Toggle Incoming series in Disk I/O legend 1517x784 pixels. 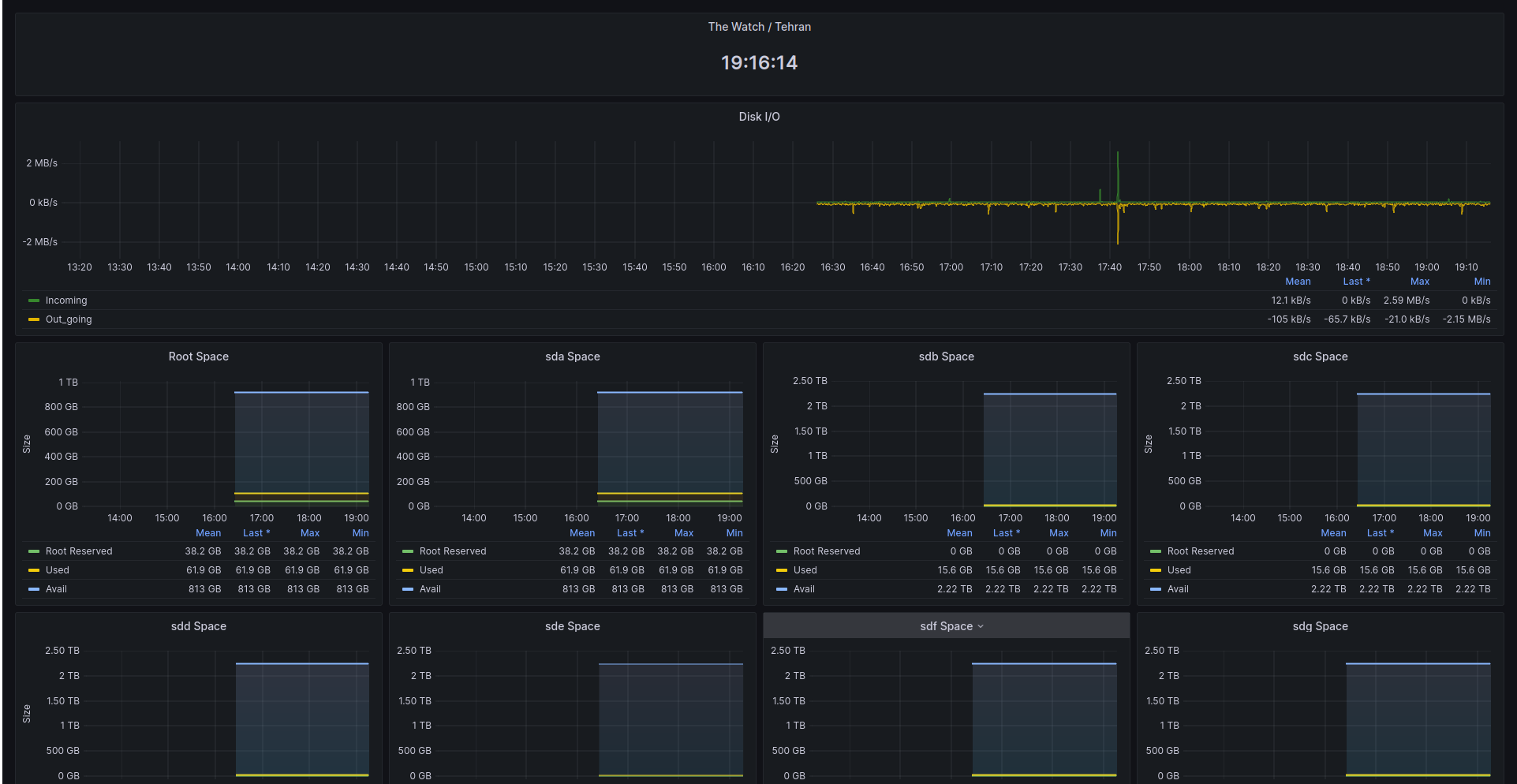[x=66, y=301]
